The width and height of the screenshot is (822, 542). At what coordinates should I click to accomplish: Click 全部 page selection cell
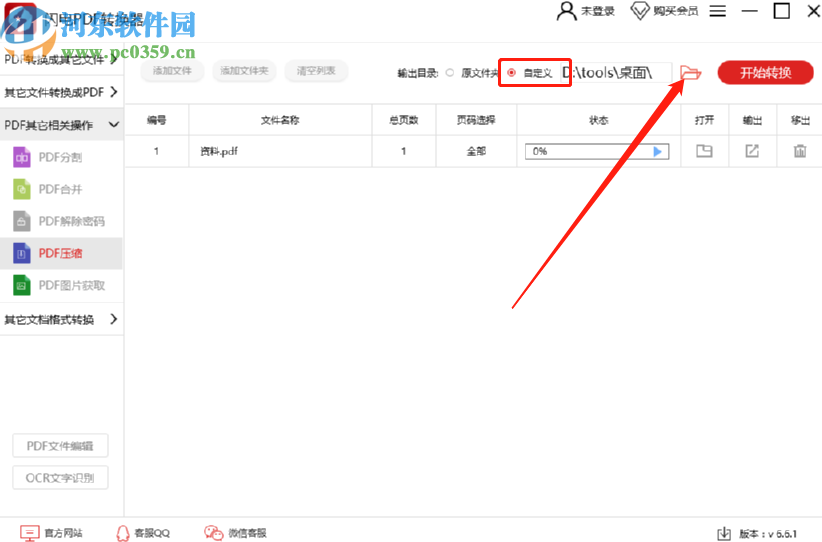[x=476, y=151]
